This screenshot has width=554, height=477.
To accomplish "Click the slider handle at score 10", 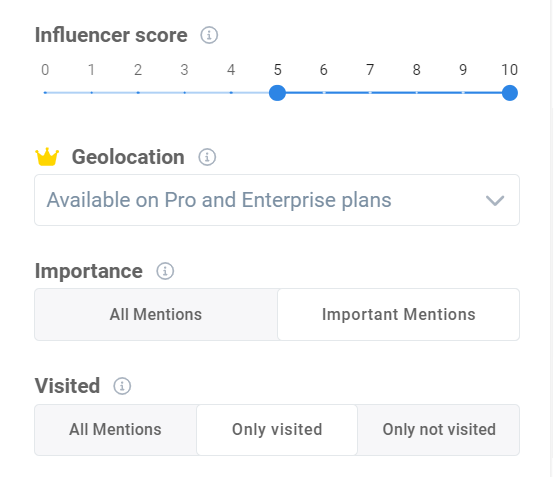I will (509, 93).
